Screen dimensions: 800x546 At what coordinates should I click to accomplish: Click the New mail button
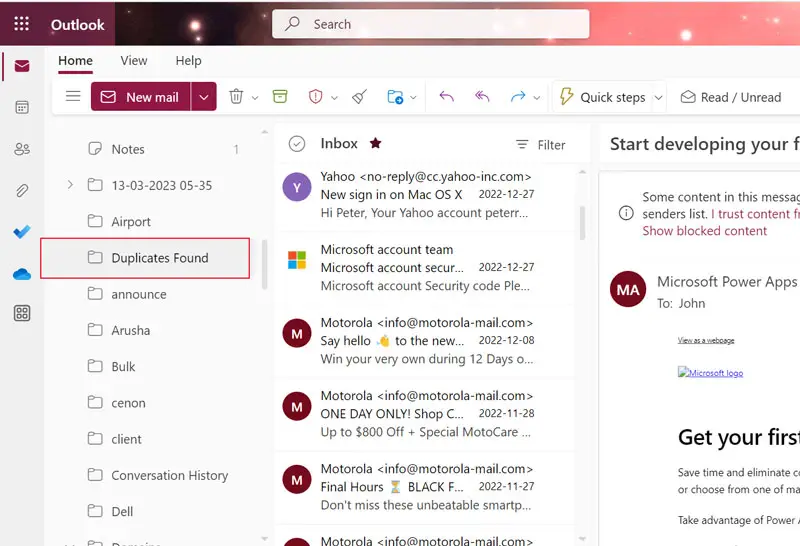(x=141, y=96)
